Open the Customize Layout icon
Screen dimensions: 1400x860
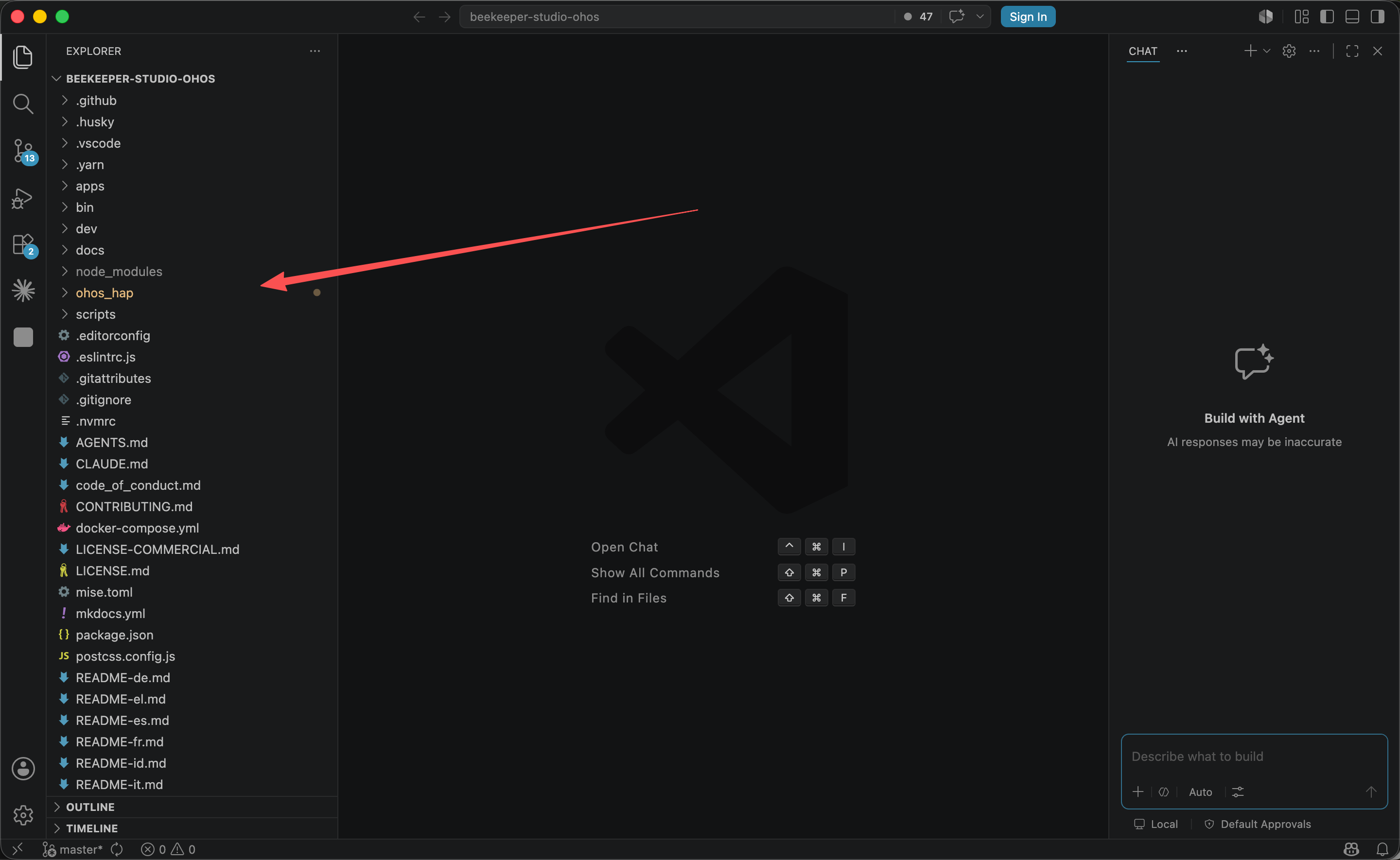pyautogui.click(x=1302, y=17)
